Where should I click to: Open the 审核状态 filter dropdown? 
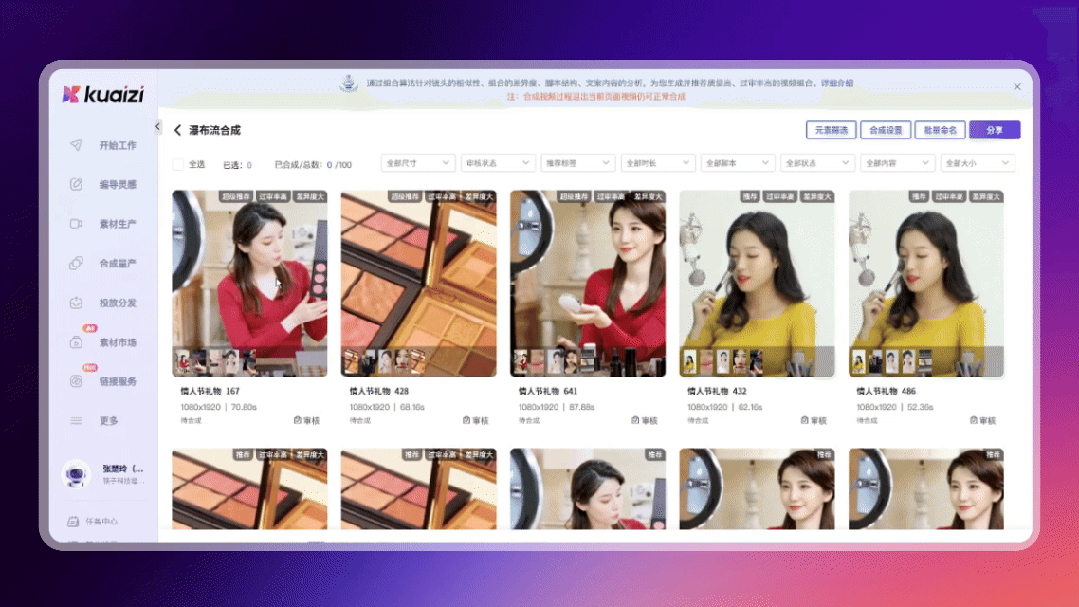[498, 163]
